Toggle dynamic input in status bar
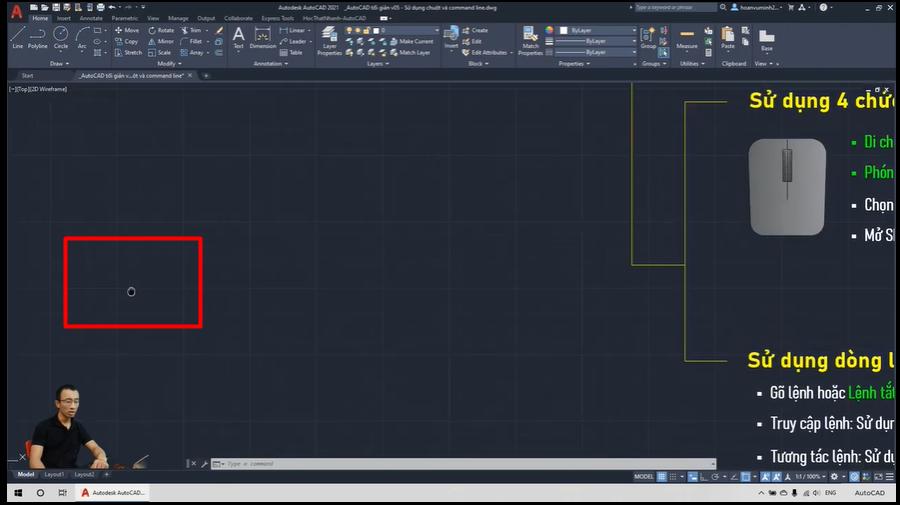Viewport: 900px width, 505px height. pos(693,476)
